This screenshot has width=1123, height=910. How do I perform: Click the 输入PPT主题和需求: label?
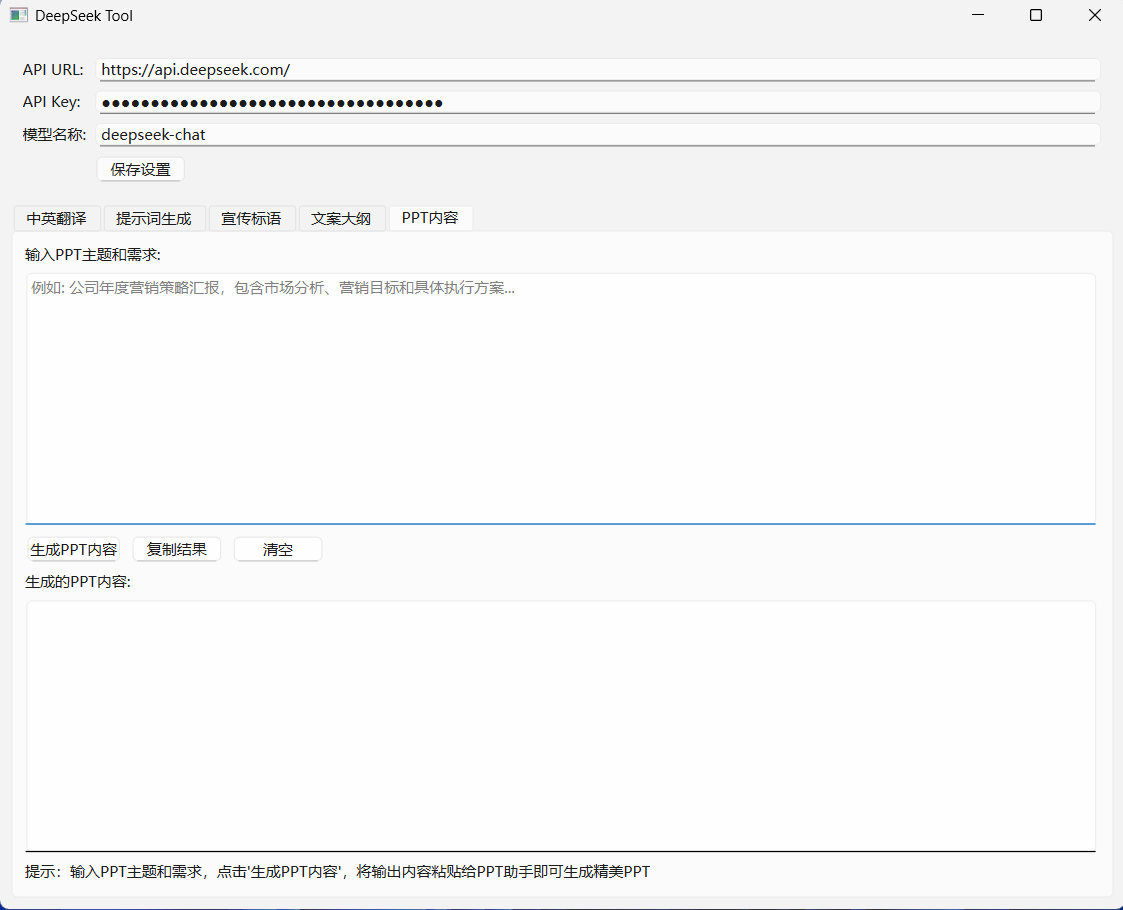pos(93,255)
